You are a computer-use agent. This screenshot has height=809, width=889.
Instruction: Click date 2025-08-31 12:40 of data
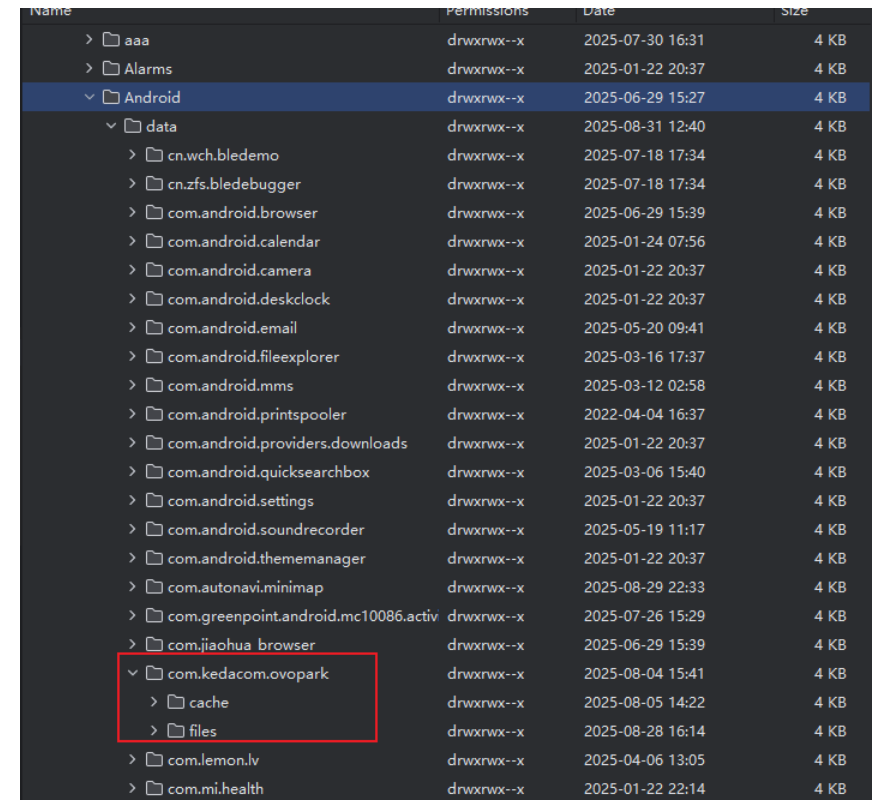point(644,126)
